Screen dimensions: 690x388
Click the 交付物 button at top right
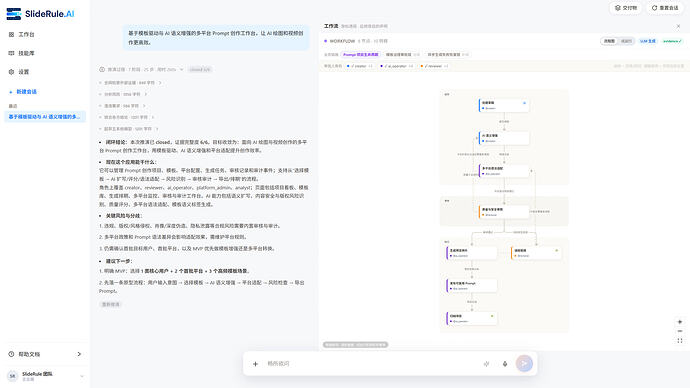(x=626, y=8)
